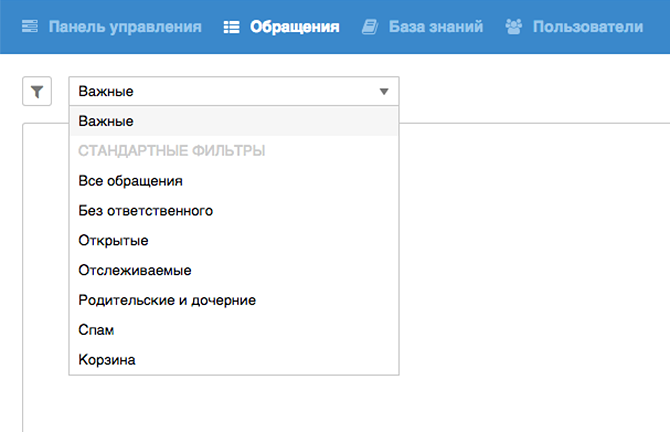Choose Спам filter option
Viewport: 670px width, 432px height.
[234, 330]
